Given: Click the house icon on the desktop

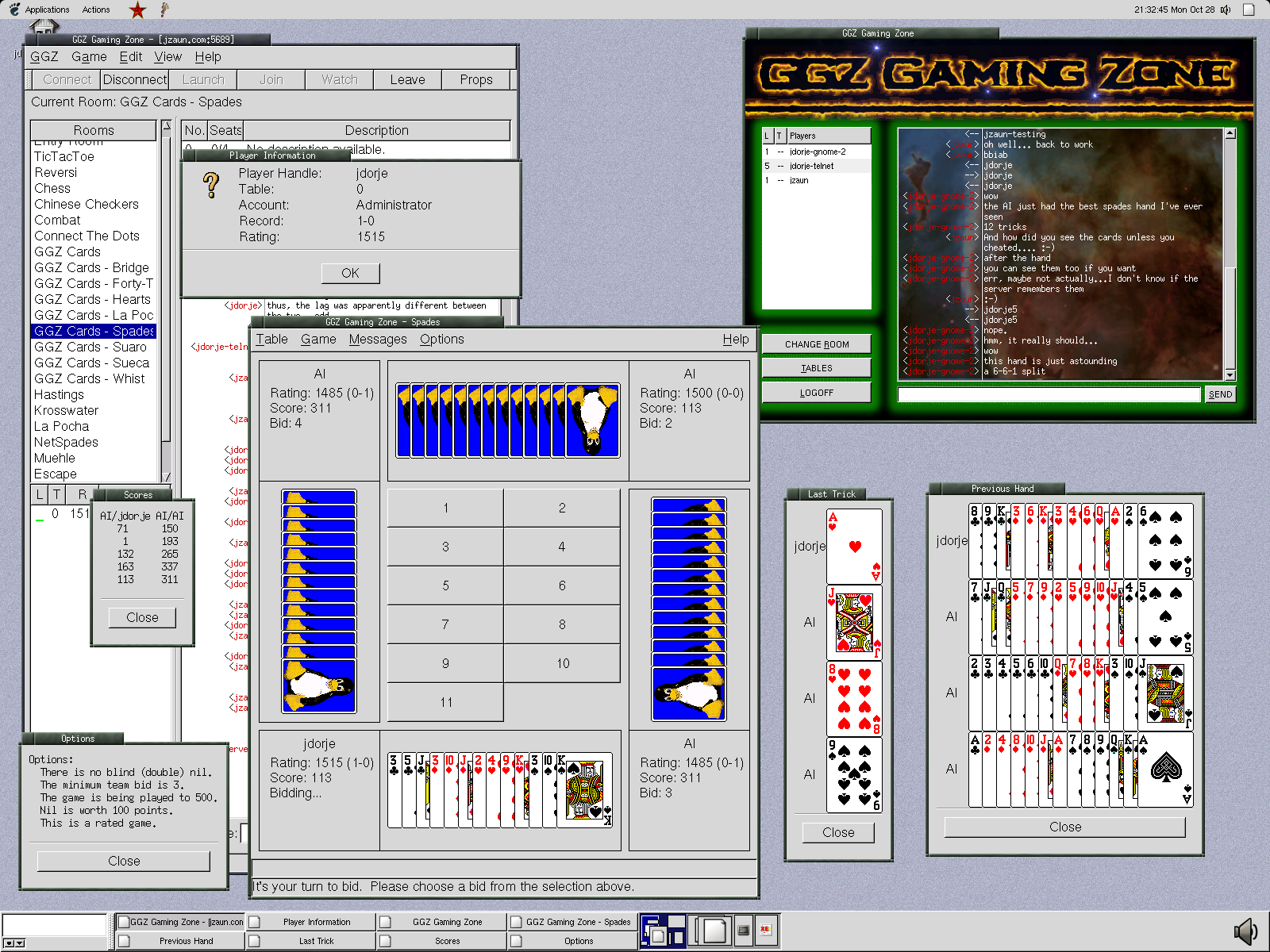Looking at the screenshot, I should pos(44,26).
